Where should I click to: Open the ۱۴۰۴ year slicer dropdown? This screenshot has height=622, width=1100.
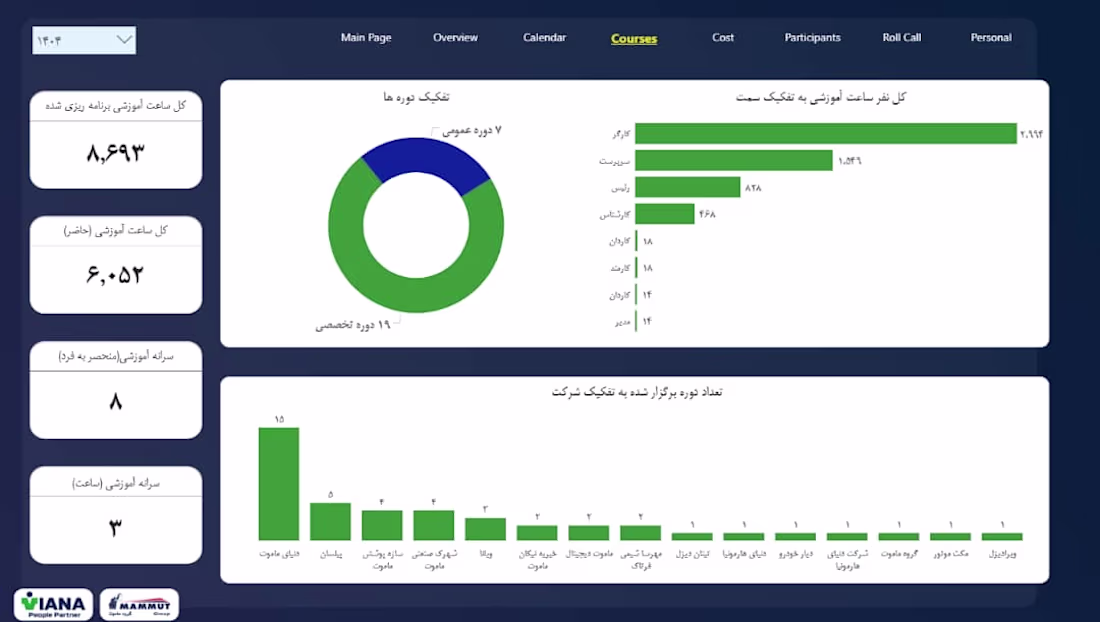point(84,40)
